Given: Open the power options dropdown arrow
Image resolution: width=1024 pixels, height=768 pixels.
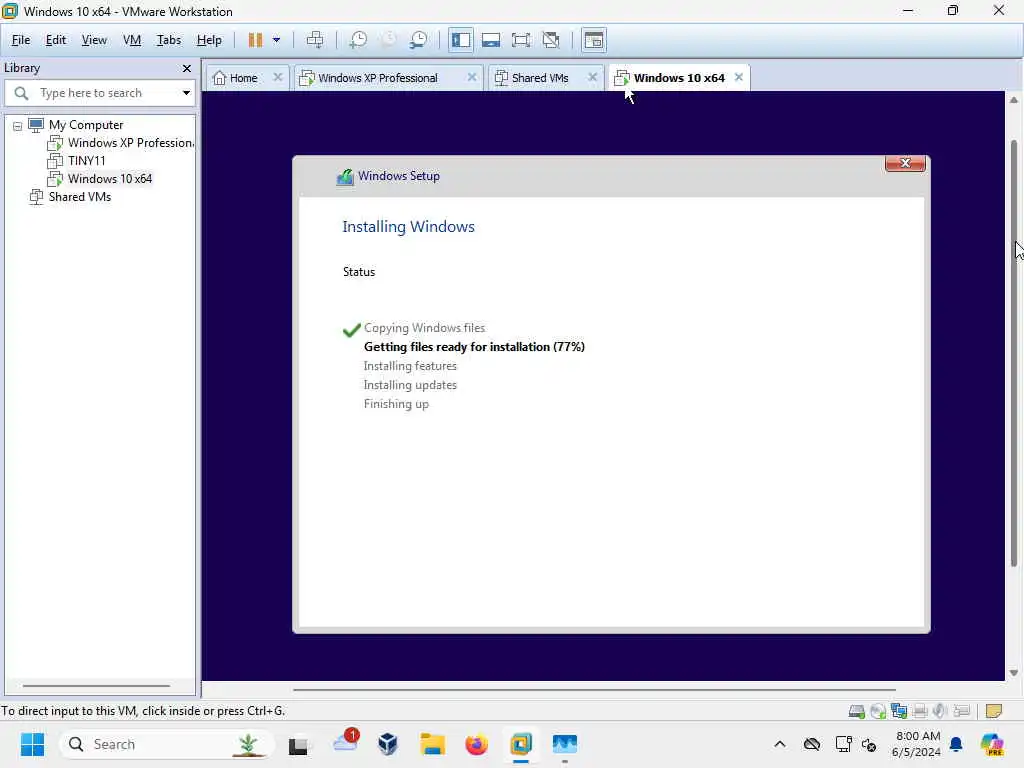Looking at the screenshot, I should (276, 40).
